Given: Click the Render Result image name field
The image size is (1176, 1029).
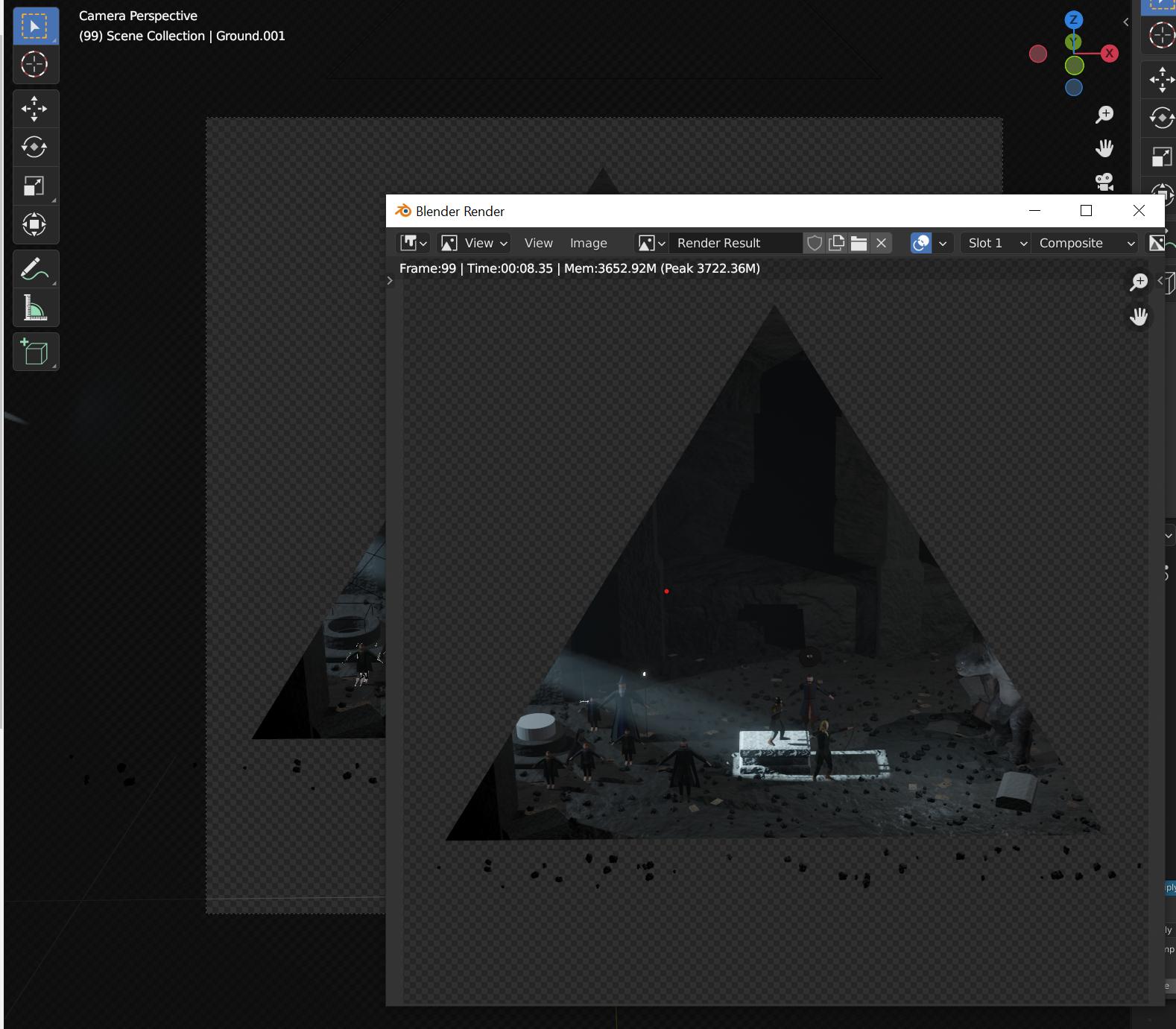Looking at the screenshot, I should [x=736, y=243].
